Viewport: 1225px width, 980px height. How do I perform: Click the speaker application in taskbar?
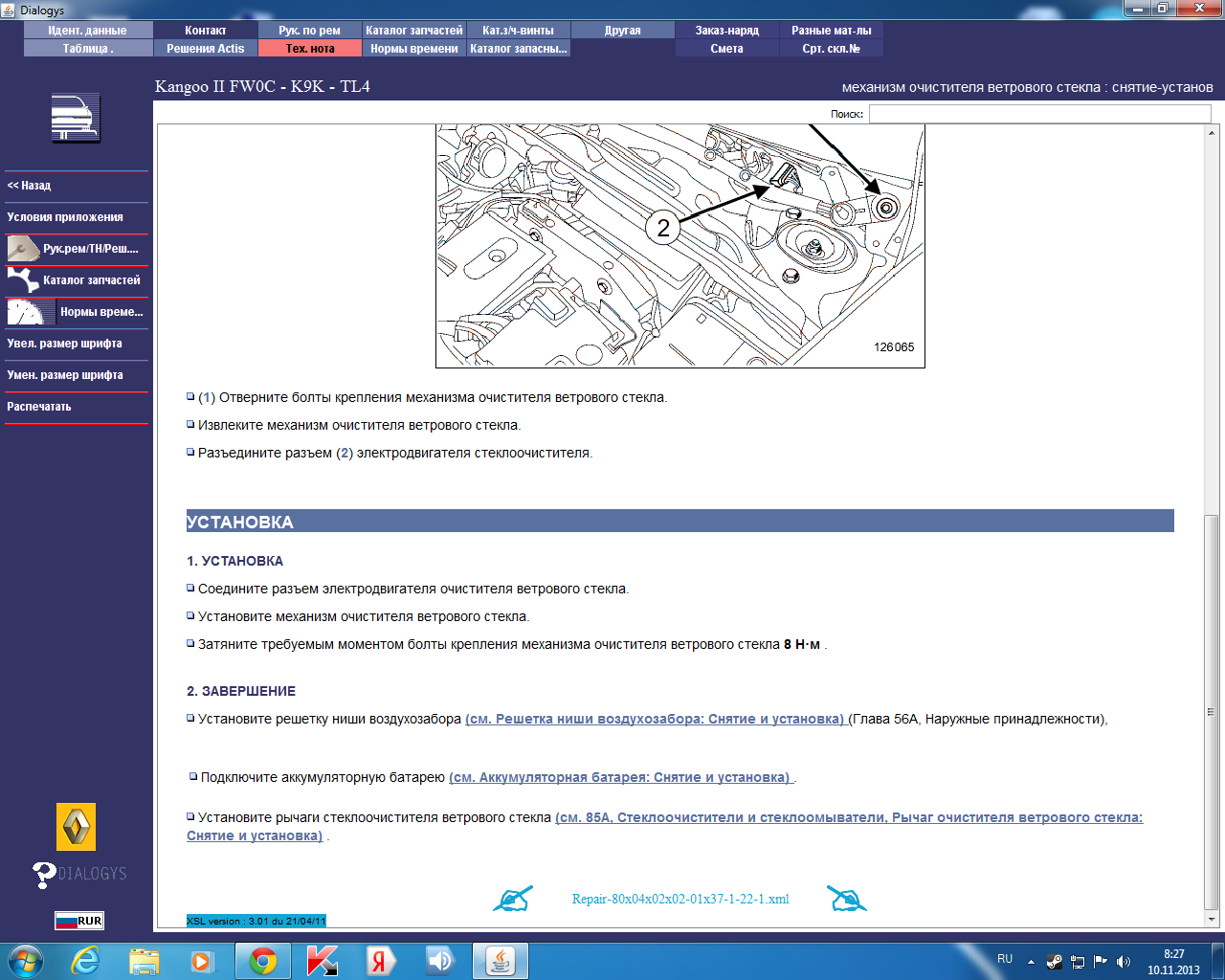(439, 961)
